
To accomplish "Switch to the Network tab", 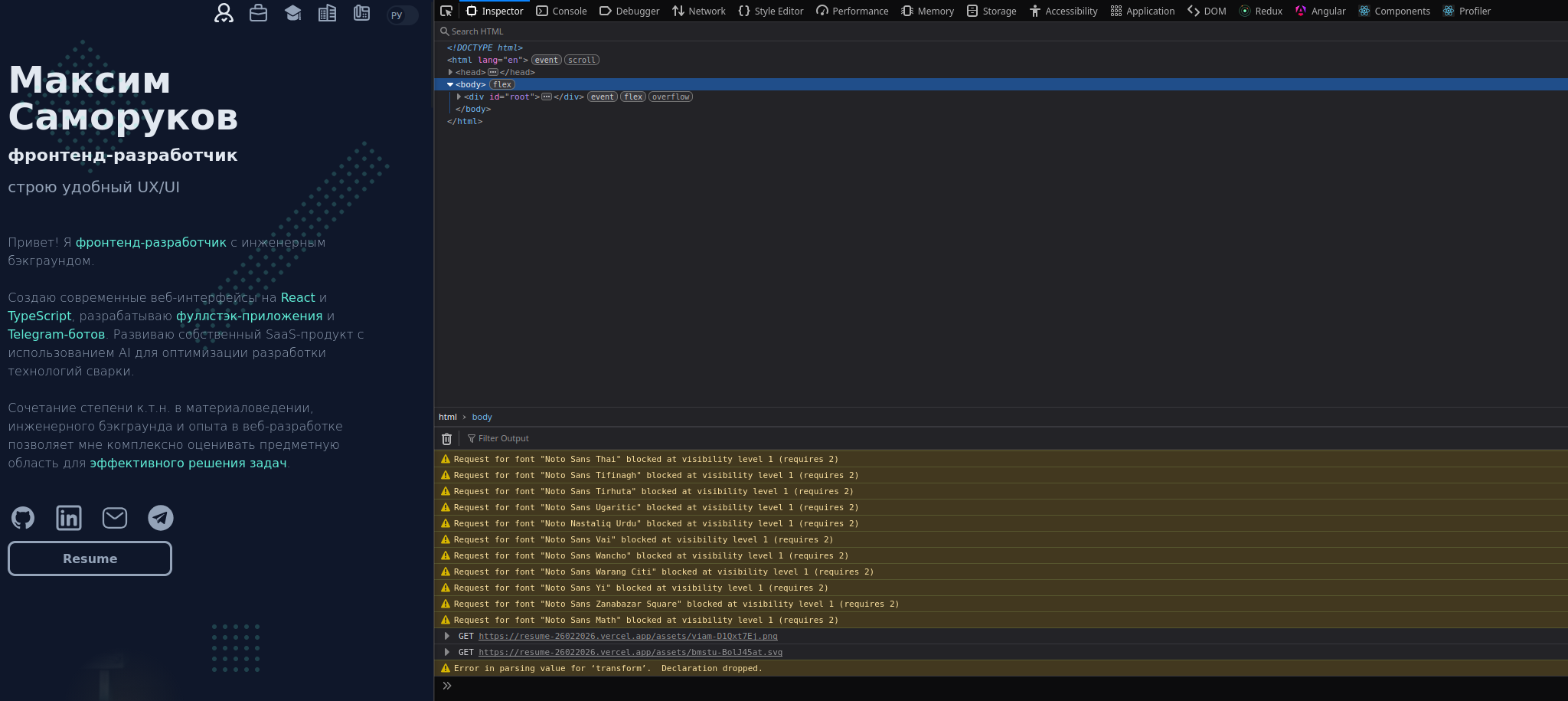I will (699, 11).
